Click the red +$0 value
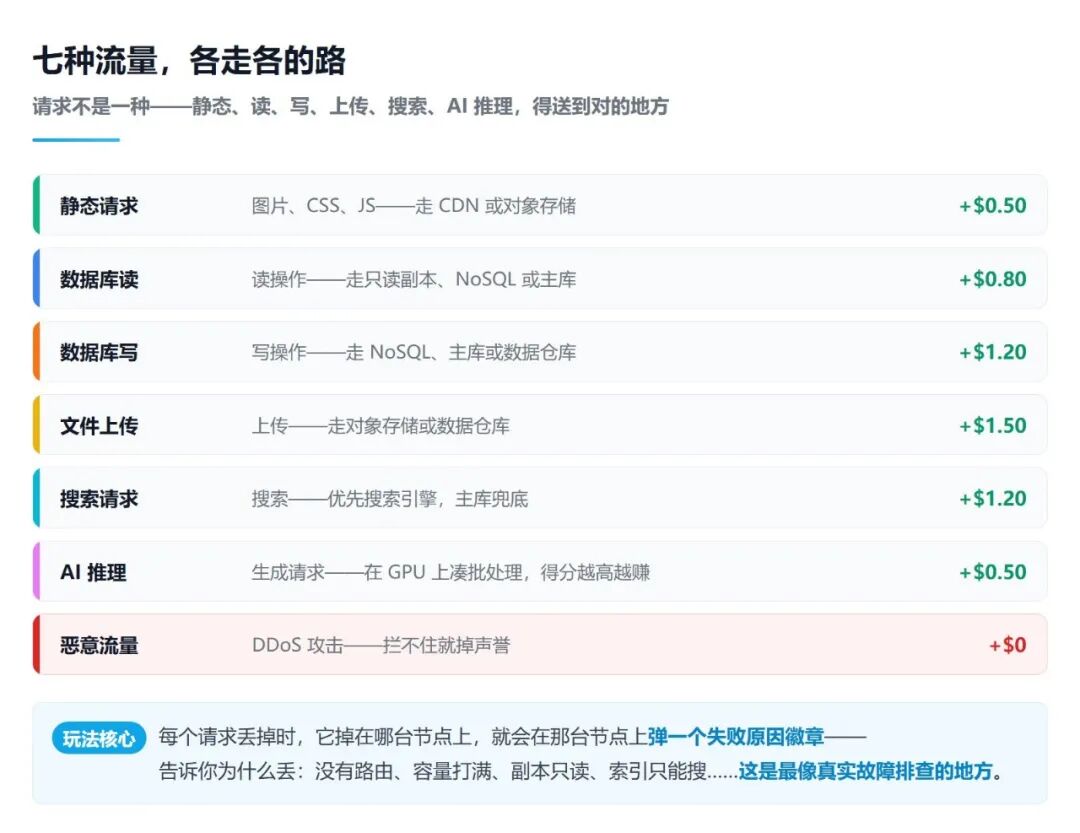Image resolution: width=1080 pixels, height=833 pixels. pyautogui.click(x=1008, y=645)
